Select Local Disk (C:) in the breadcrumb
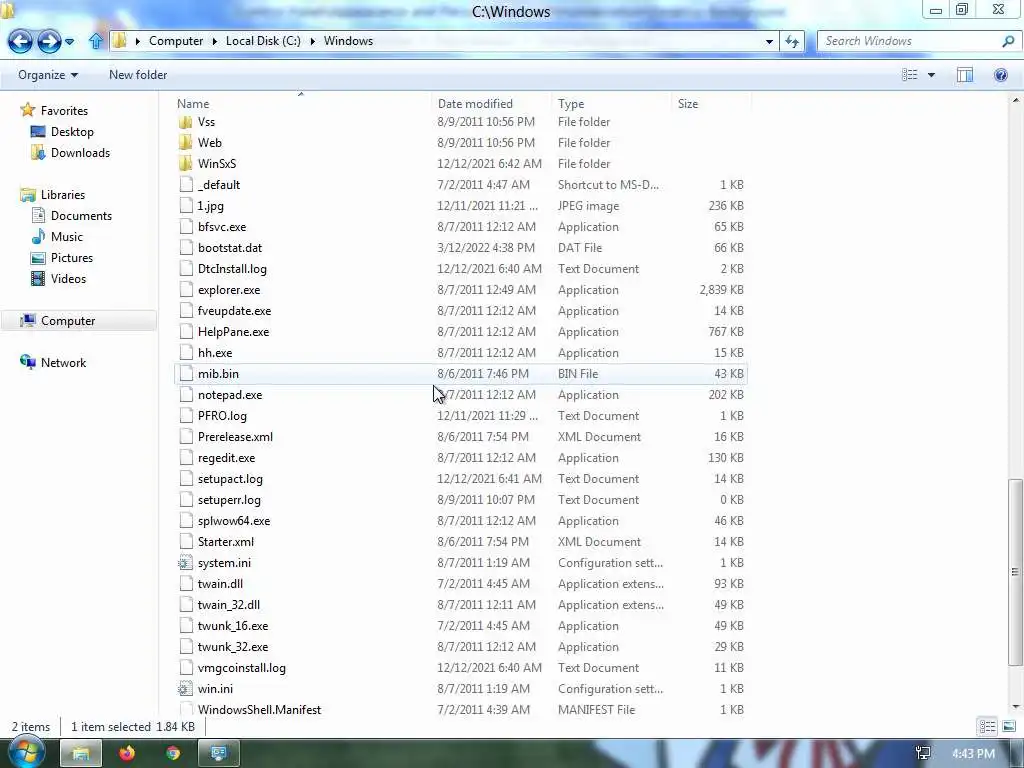Viewport: 1024px width, 768px height. point(263,40)
